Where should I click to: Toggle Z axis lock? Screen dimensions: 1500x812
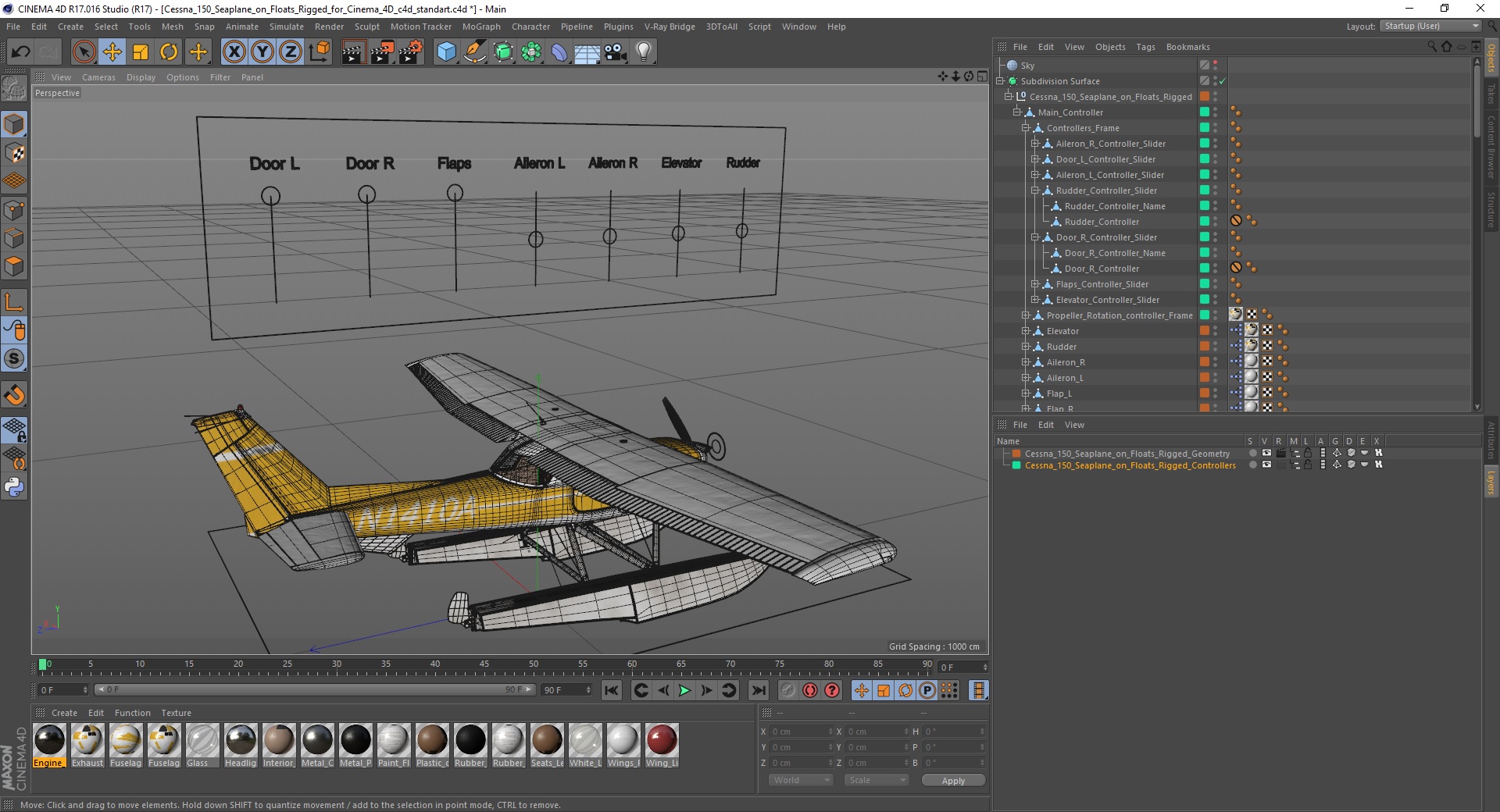[x=291, y=52]
